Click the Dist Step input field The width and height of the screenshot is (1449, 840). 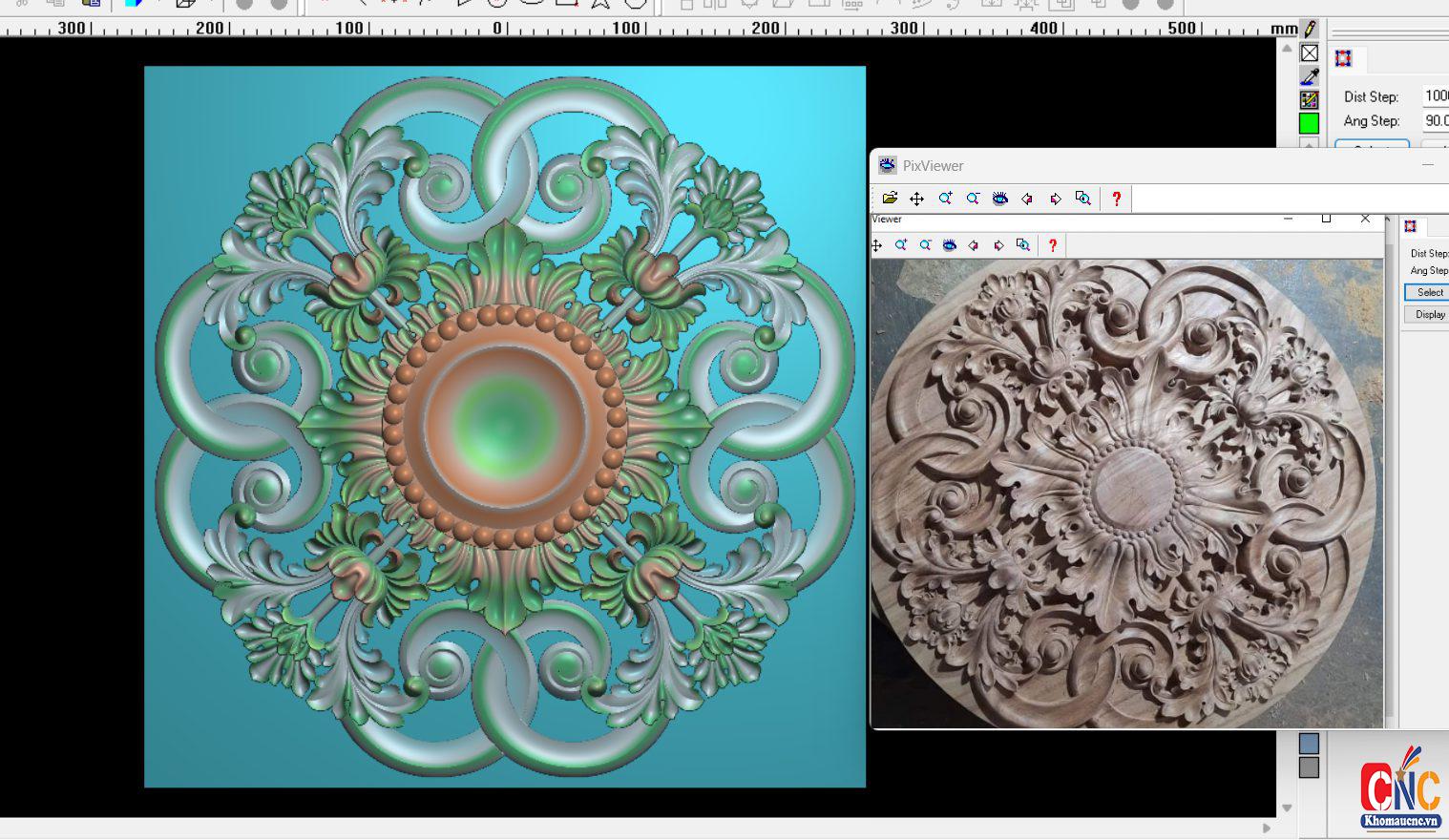(x=1435, y=96)
